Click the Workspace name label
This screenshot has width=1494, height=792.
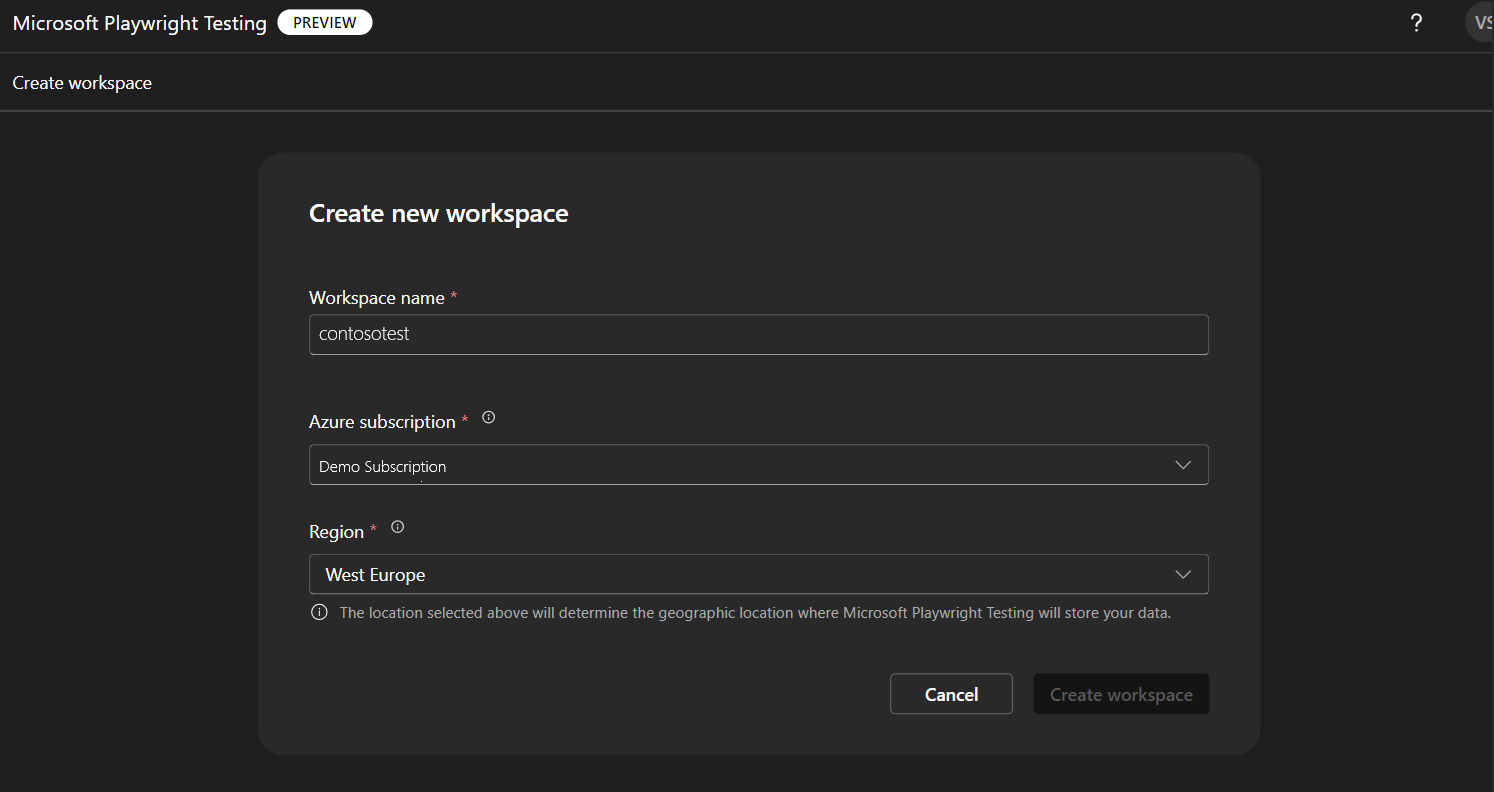click(378, 297)
